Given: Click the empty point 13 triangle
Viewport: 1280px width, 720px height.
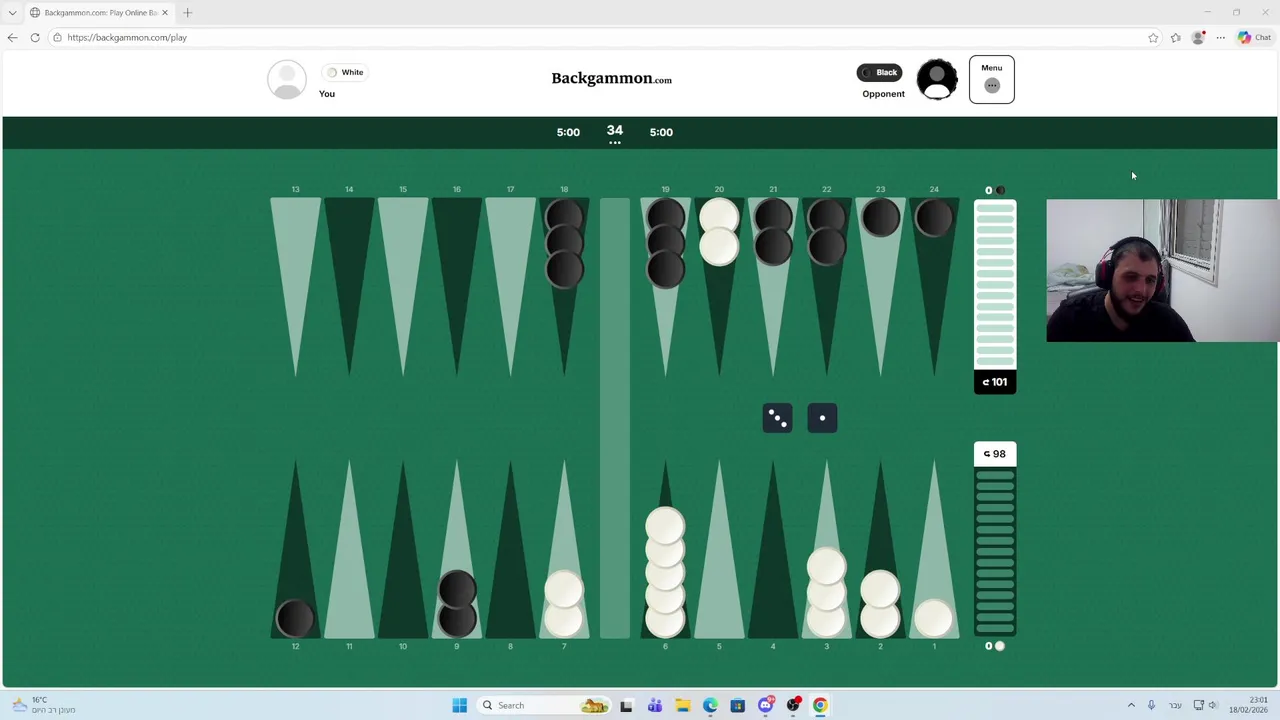Looking at the screenshot, I should (x=295, y=288).
